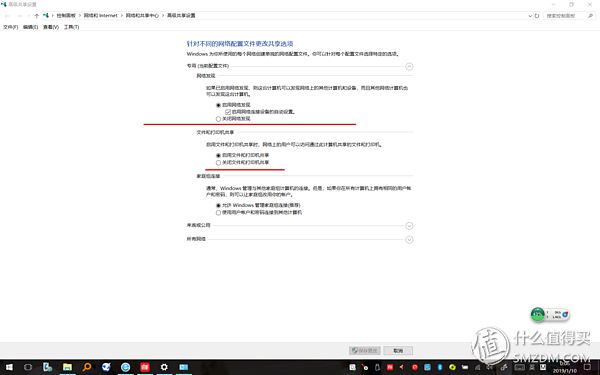Refresh the address bar location
600x375 pixels.
click(x=537, y=16)
